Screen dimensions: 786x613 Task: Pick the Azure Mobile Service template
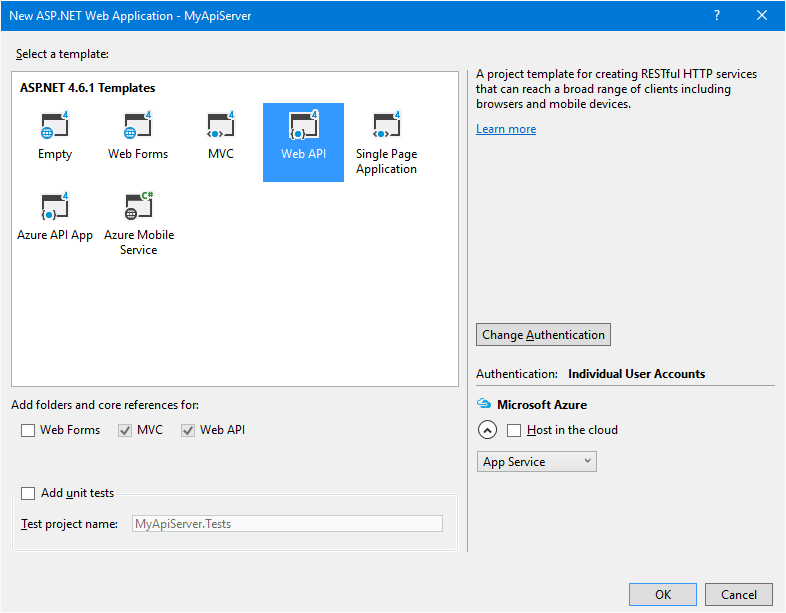(139, 224)
